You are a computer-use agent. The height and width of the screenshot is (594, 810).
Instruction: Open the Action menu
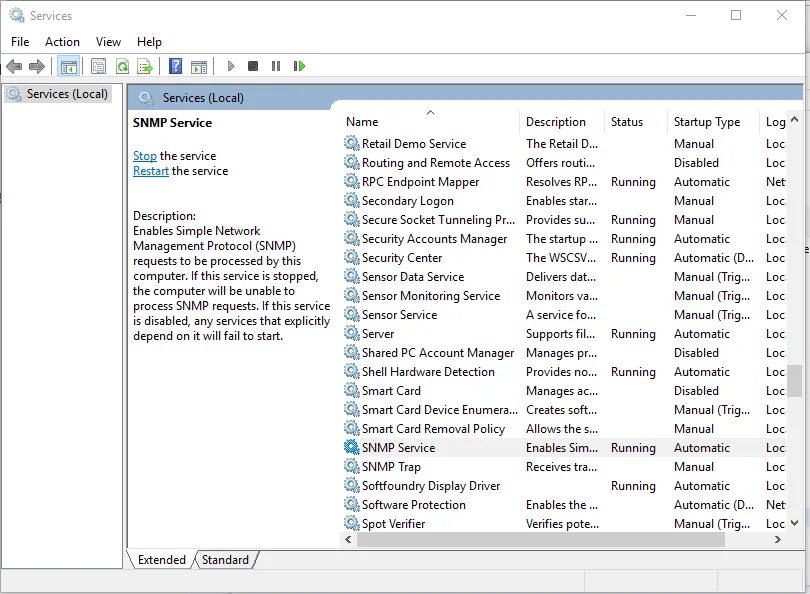[x=62, y=41]
